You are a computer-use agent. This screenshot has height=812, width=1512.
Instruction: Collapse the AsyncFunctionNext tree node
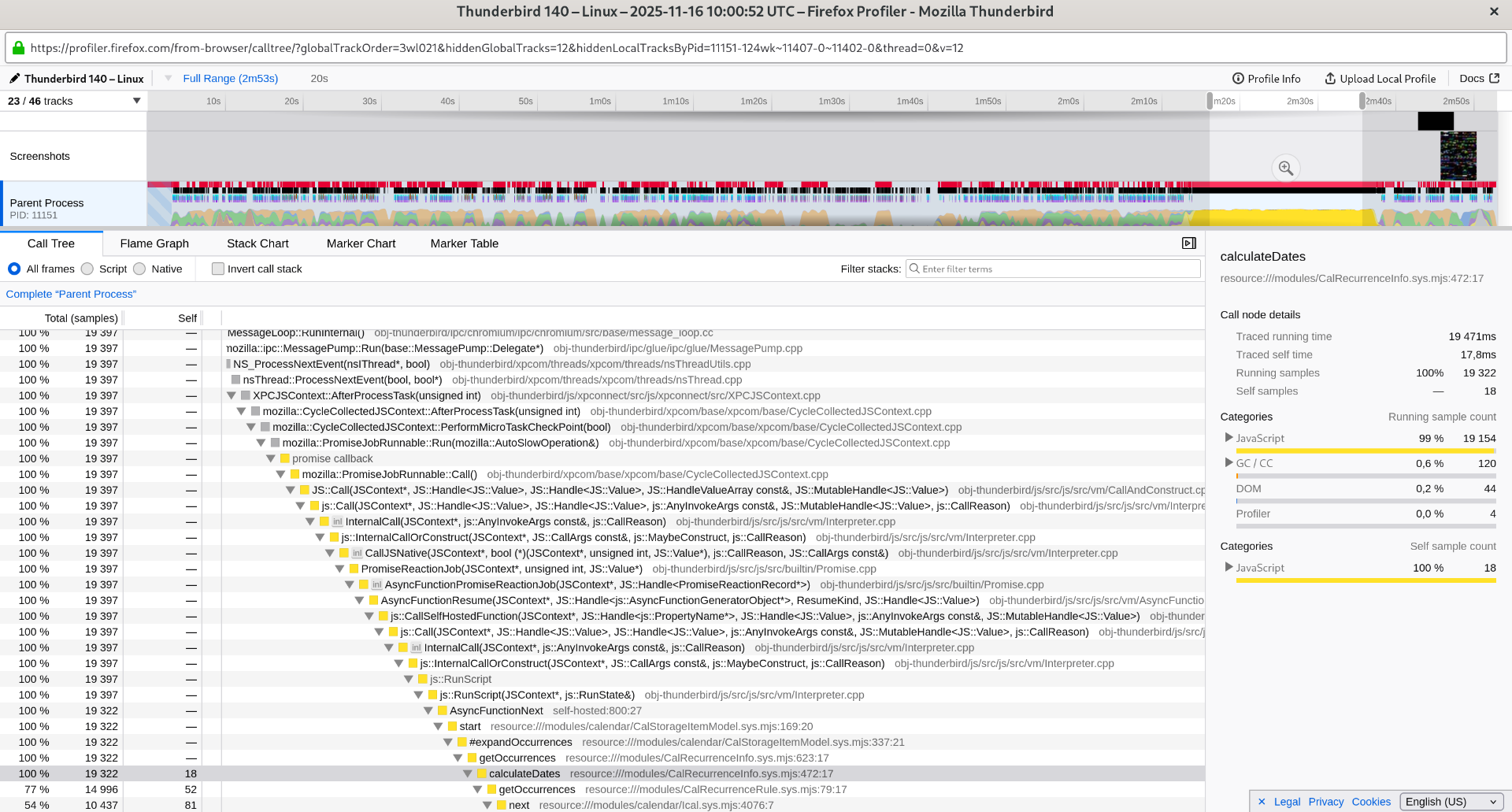point(428,711)
